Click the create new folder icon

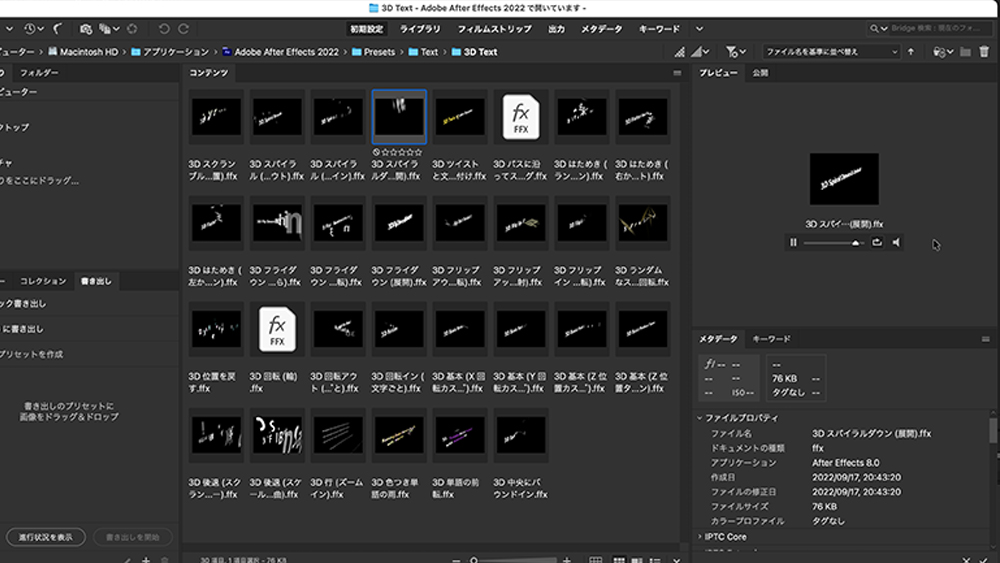tap(965, 52)
